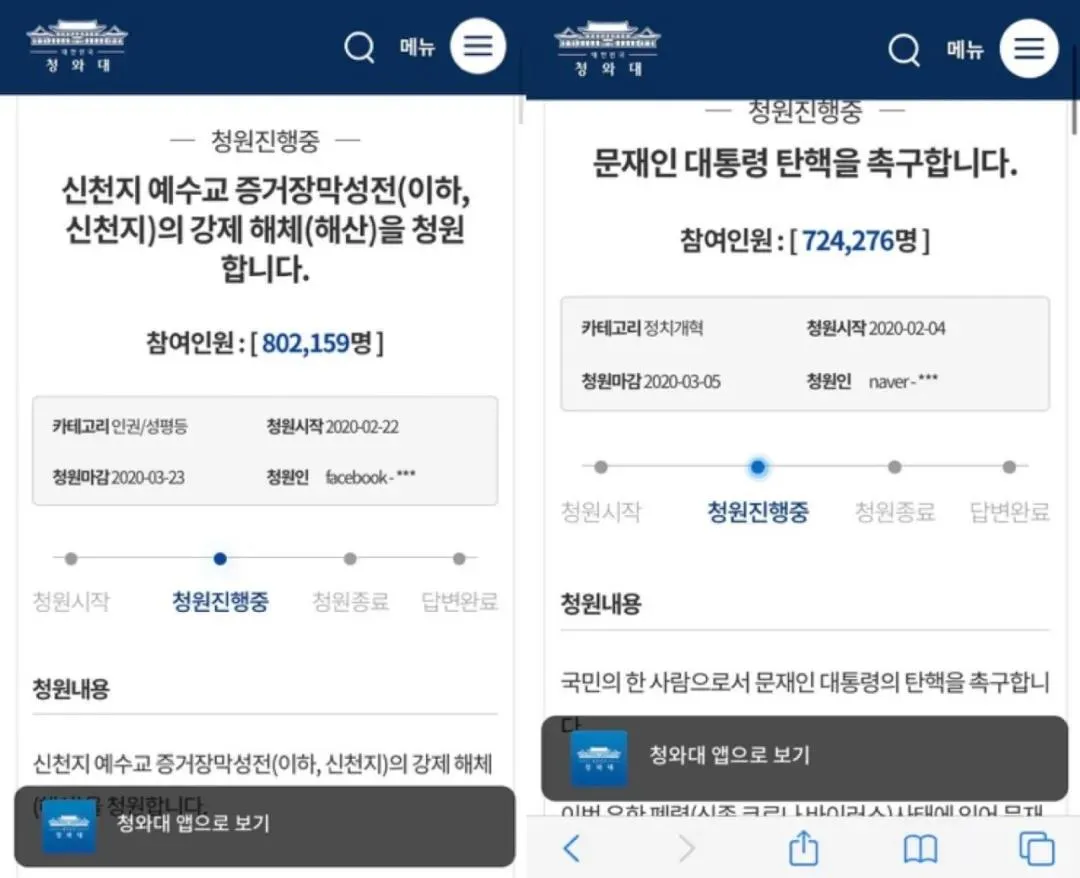Viewport: 1080px width, 878px height.
Task: Click blue 청원진행중 label under Shincheonji progress
Action: pyautogui.click(x=220, y=601)
